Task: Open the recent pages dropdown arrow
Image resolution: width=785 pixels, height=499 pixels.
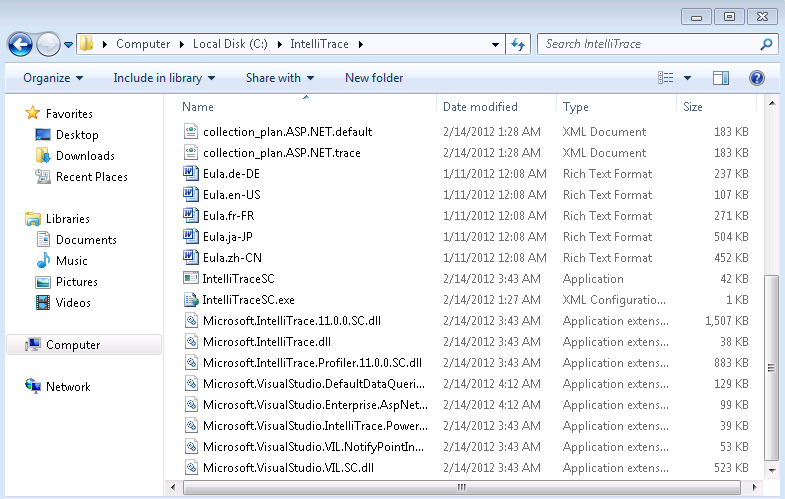Action: coord(69,45)
